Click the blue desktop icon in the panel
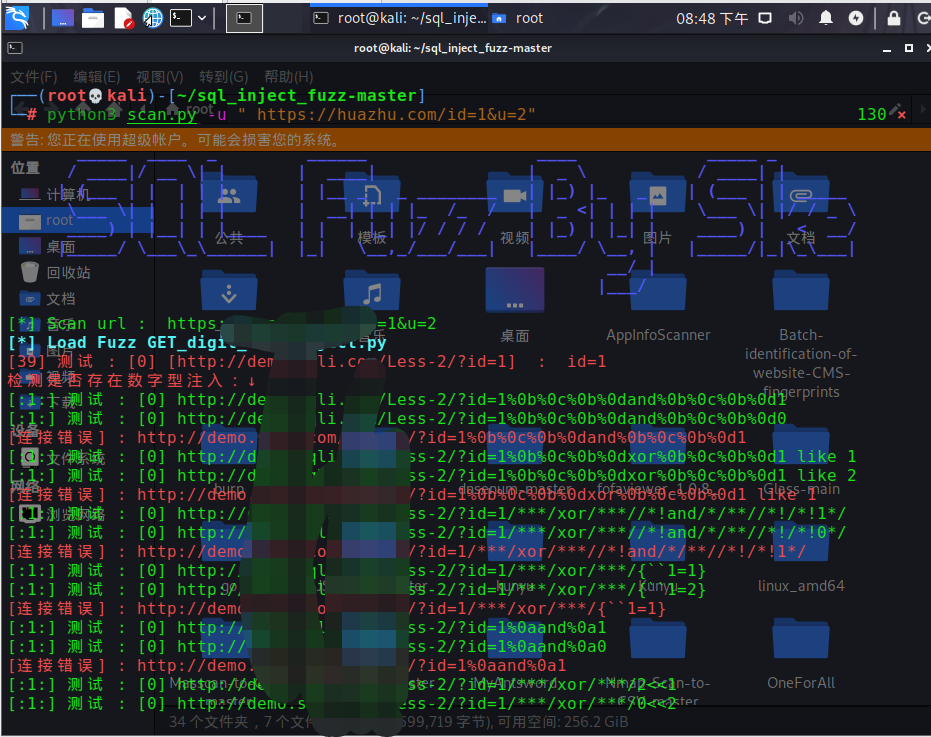The width and height of the screenshot is (931, 737). pos(62,18)
